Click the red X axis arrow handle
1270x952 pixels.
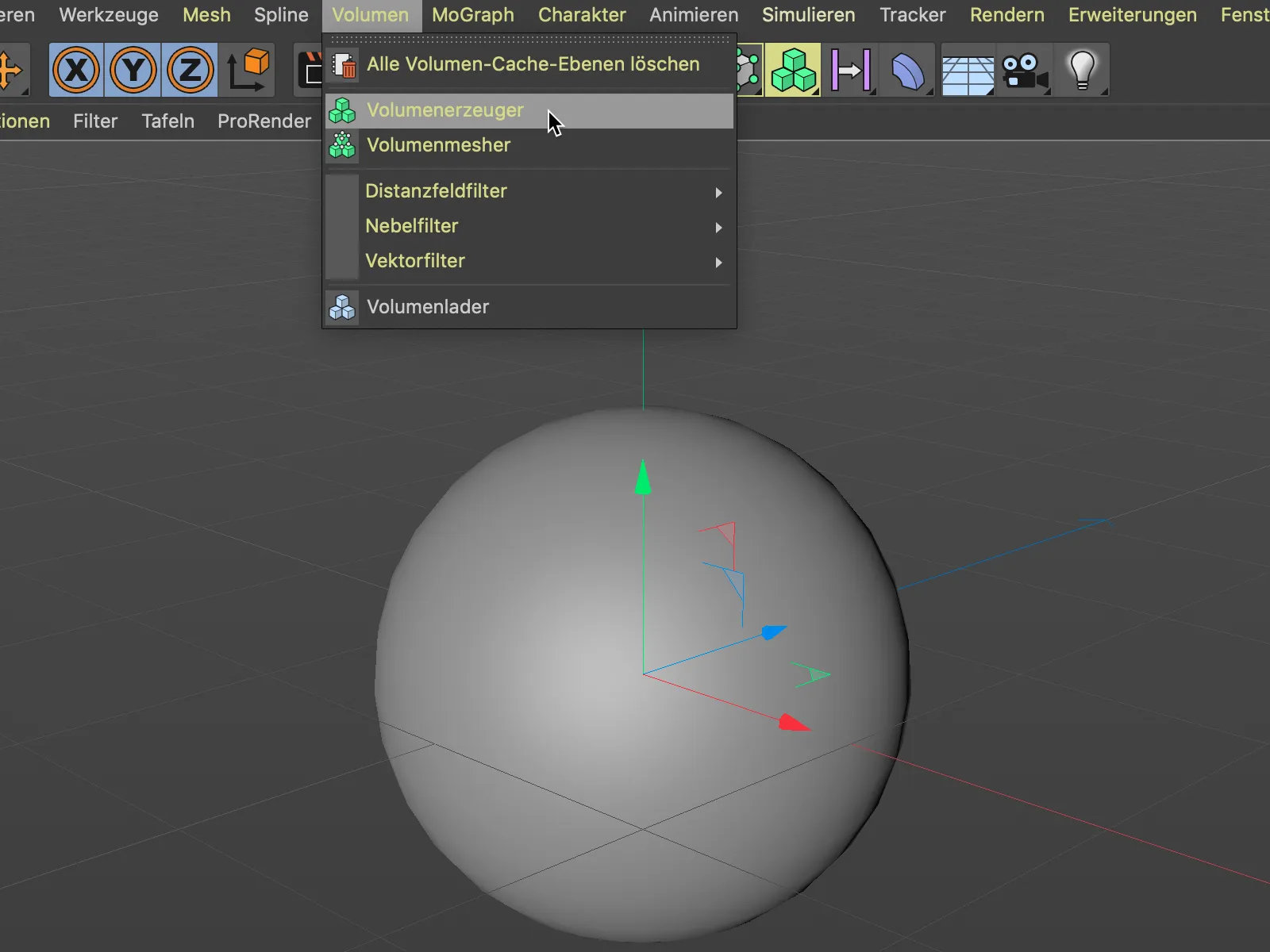coord(793,723)
